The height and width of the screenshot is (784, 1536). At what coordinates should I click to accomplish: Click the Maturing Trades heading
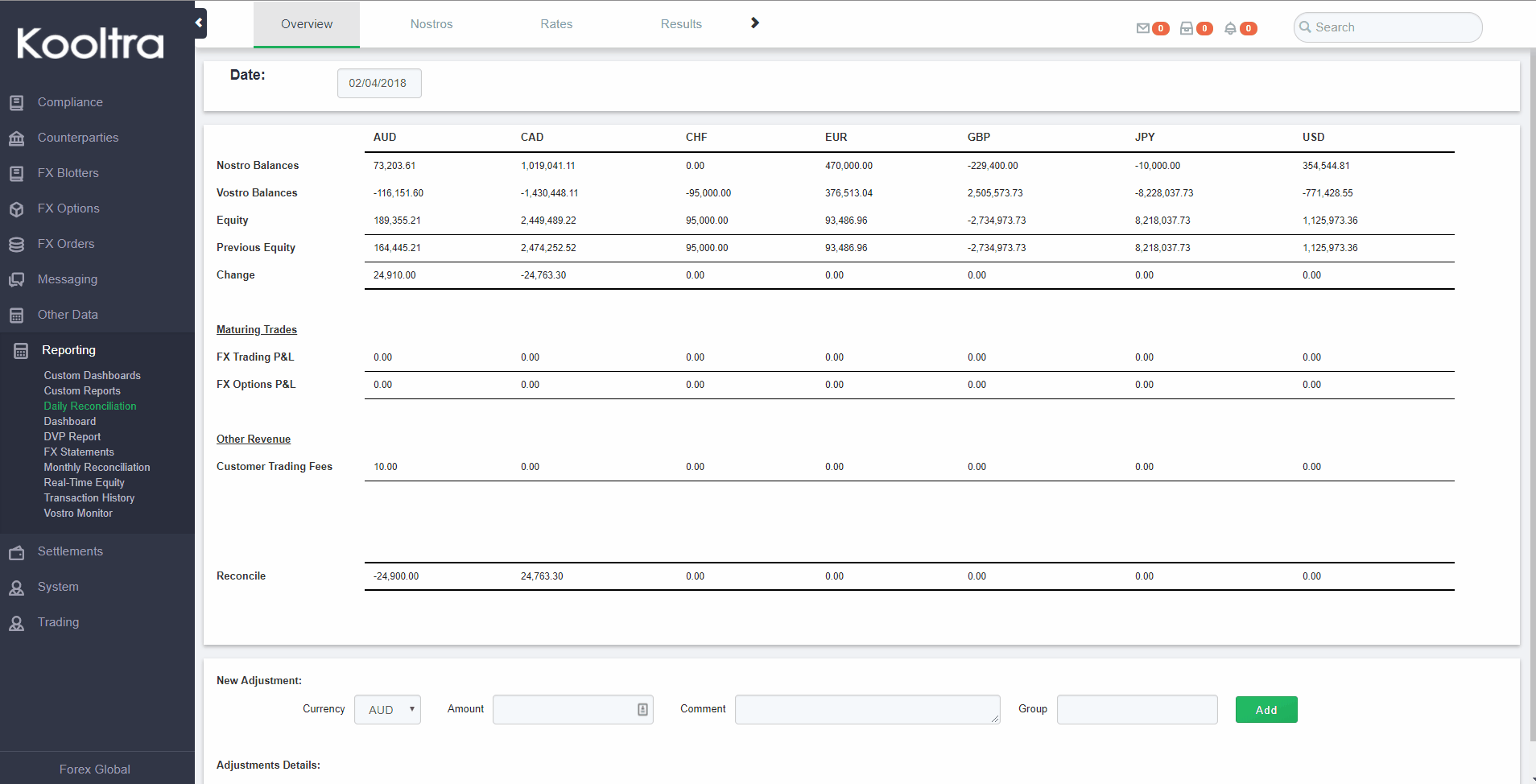point(257,330)
